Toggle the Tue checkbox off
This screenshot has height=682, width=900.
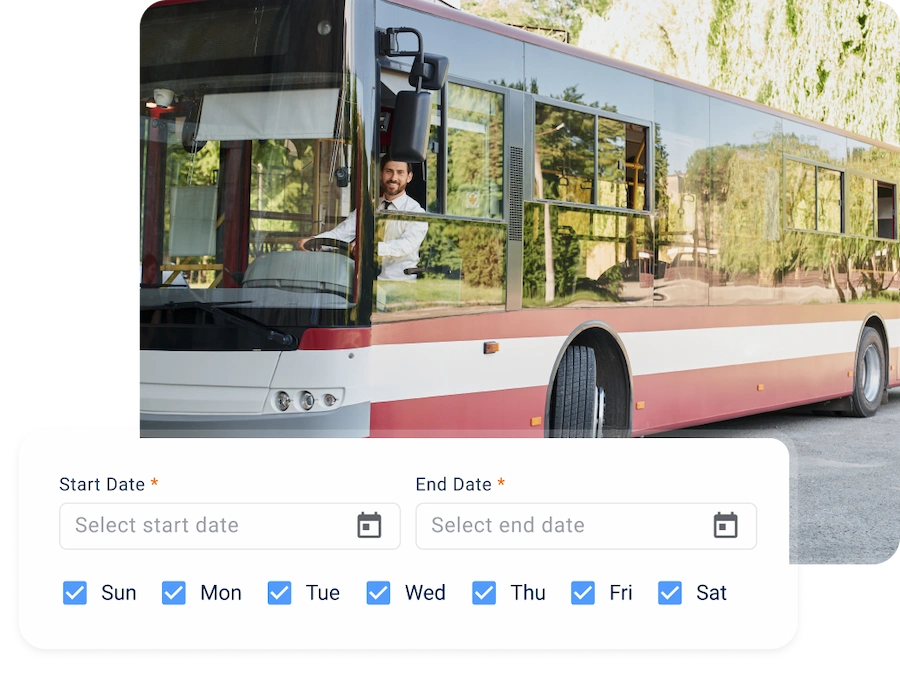point(280,592)
